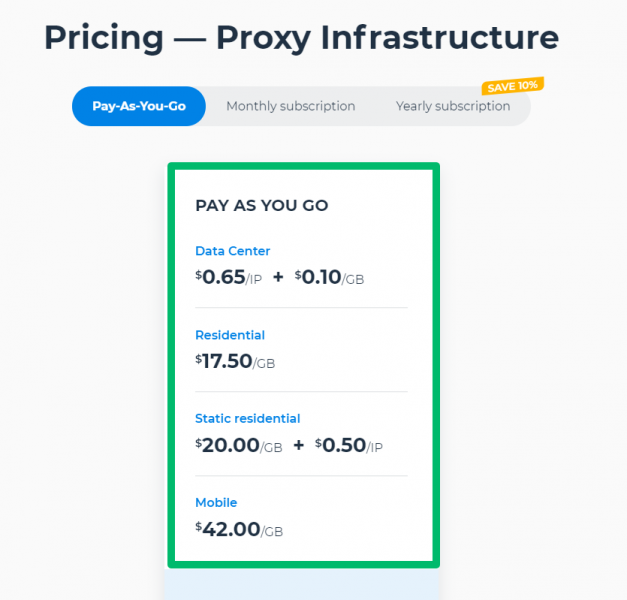
Task: Open the Residential proxy link
Action: click(x=230, y=335)
